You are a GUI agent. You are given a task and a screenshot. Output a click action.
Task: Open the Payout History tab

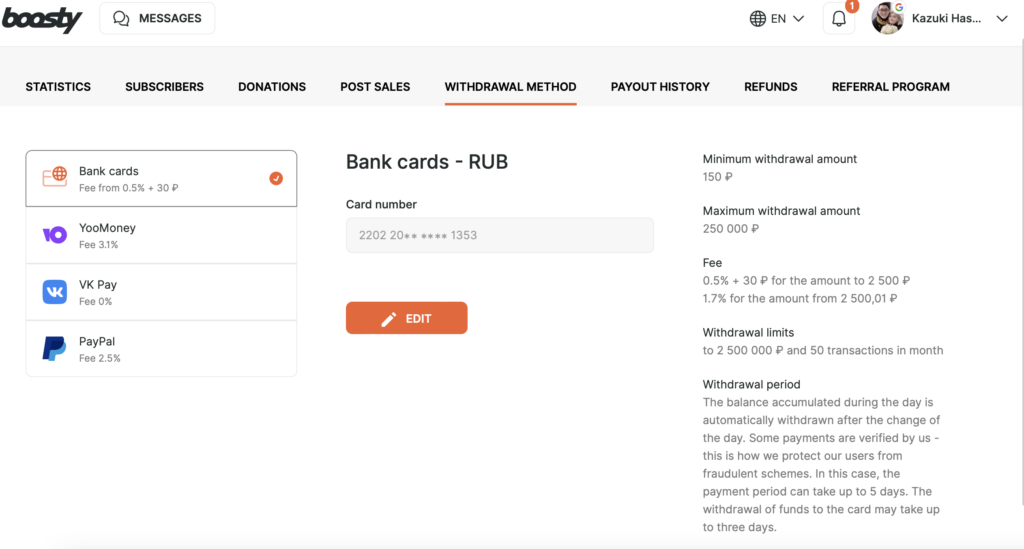[660, 87]
